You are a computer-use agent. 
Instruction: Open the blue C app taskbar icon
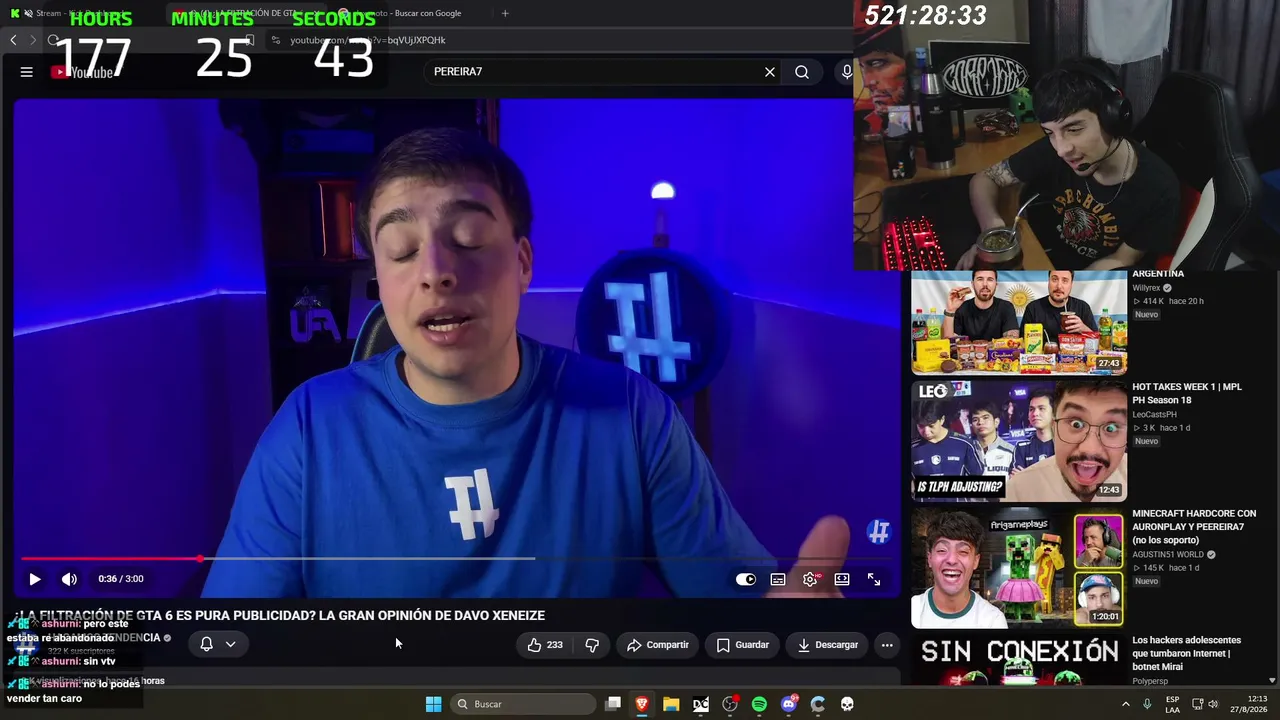(x=818, y=704)
